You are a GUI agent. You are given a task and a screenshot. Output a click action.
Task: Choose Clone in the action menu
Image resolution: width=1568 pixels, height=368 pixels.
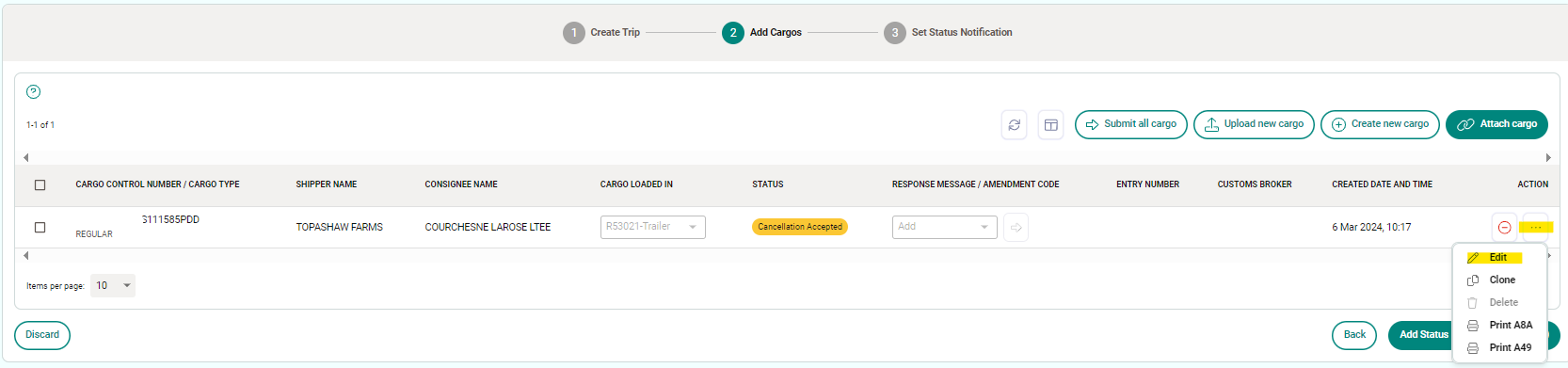click(x=1502, y=280)
